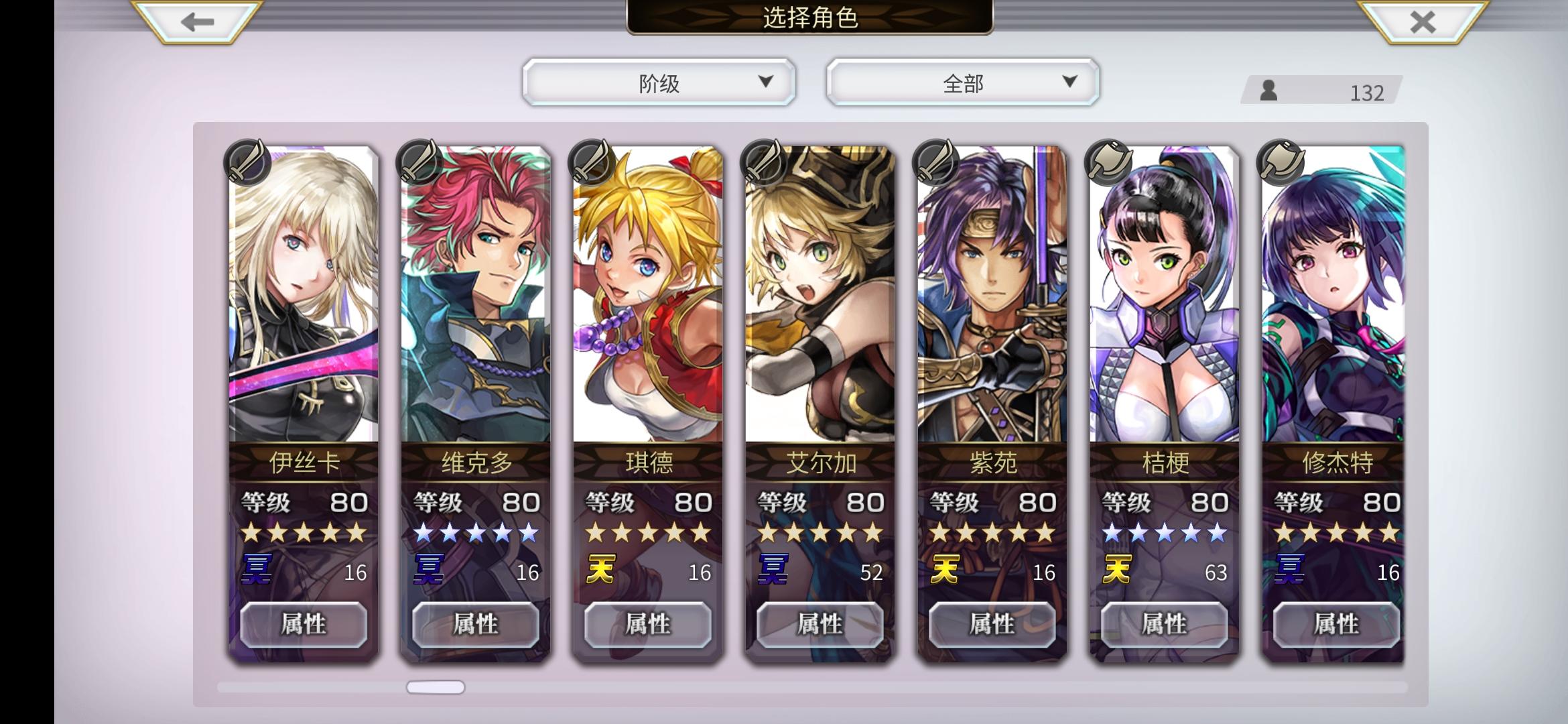Select the 紫苑 character portrait
This screenshot has width=1568, height=724.
click(992, 294)
